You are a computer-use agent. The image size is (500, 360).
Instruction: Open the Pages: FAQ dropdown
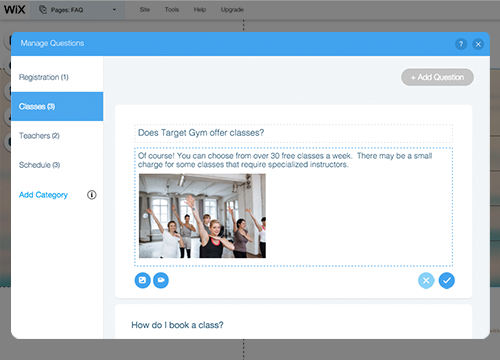tap(78, 10)
